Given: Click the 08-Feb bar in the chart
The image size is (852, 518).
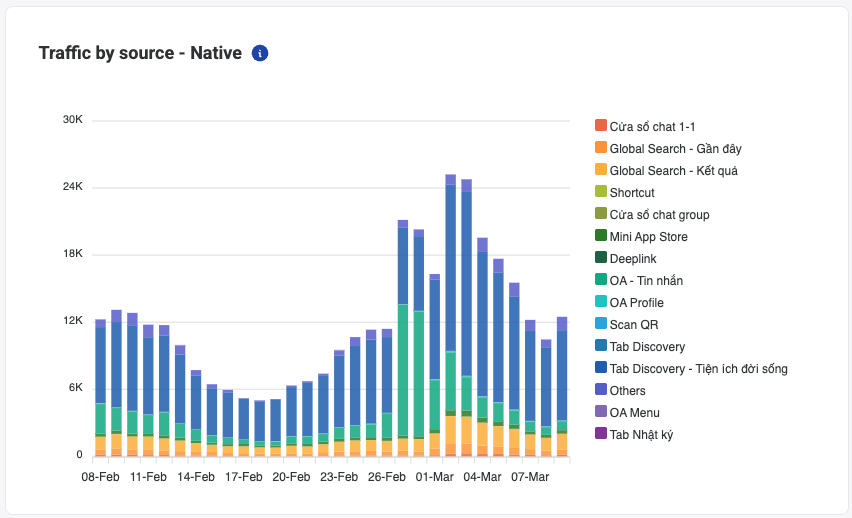Looking at the screenshot, I should (100, 388).
